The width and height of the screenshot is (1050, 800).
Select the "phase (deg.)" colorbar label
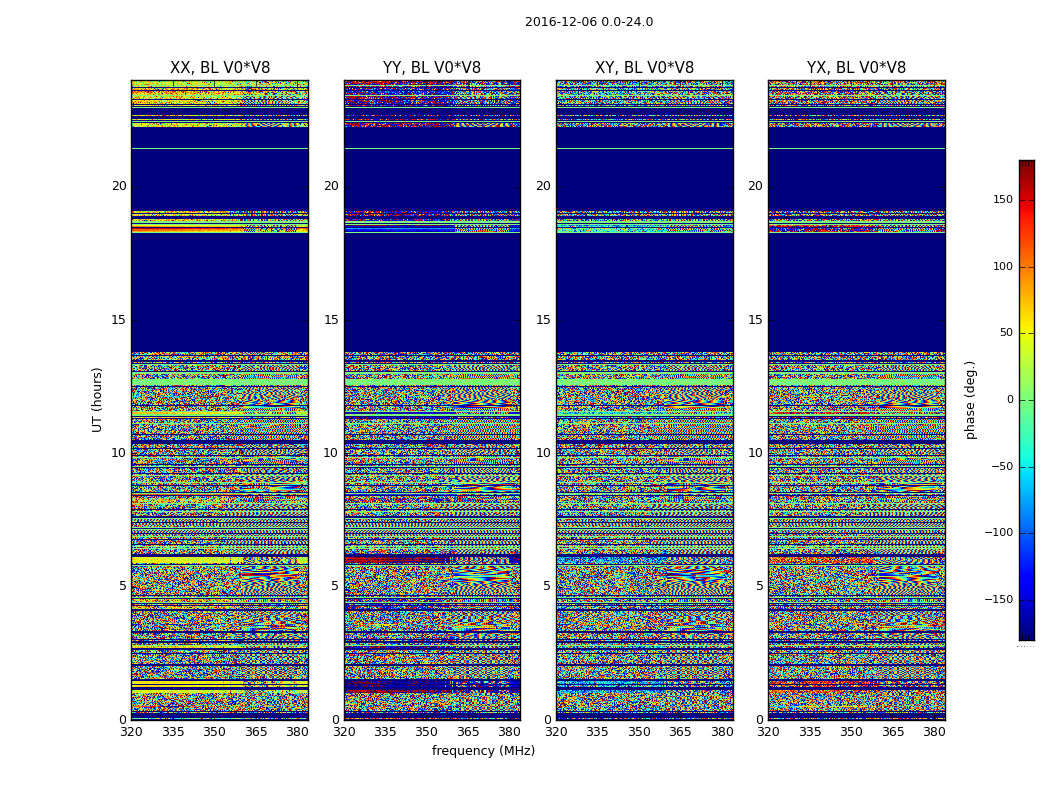click(x=970, y=400)
